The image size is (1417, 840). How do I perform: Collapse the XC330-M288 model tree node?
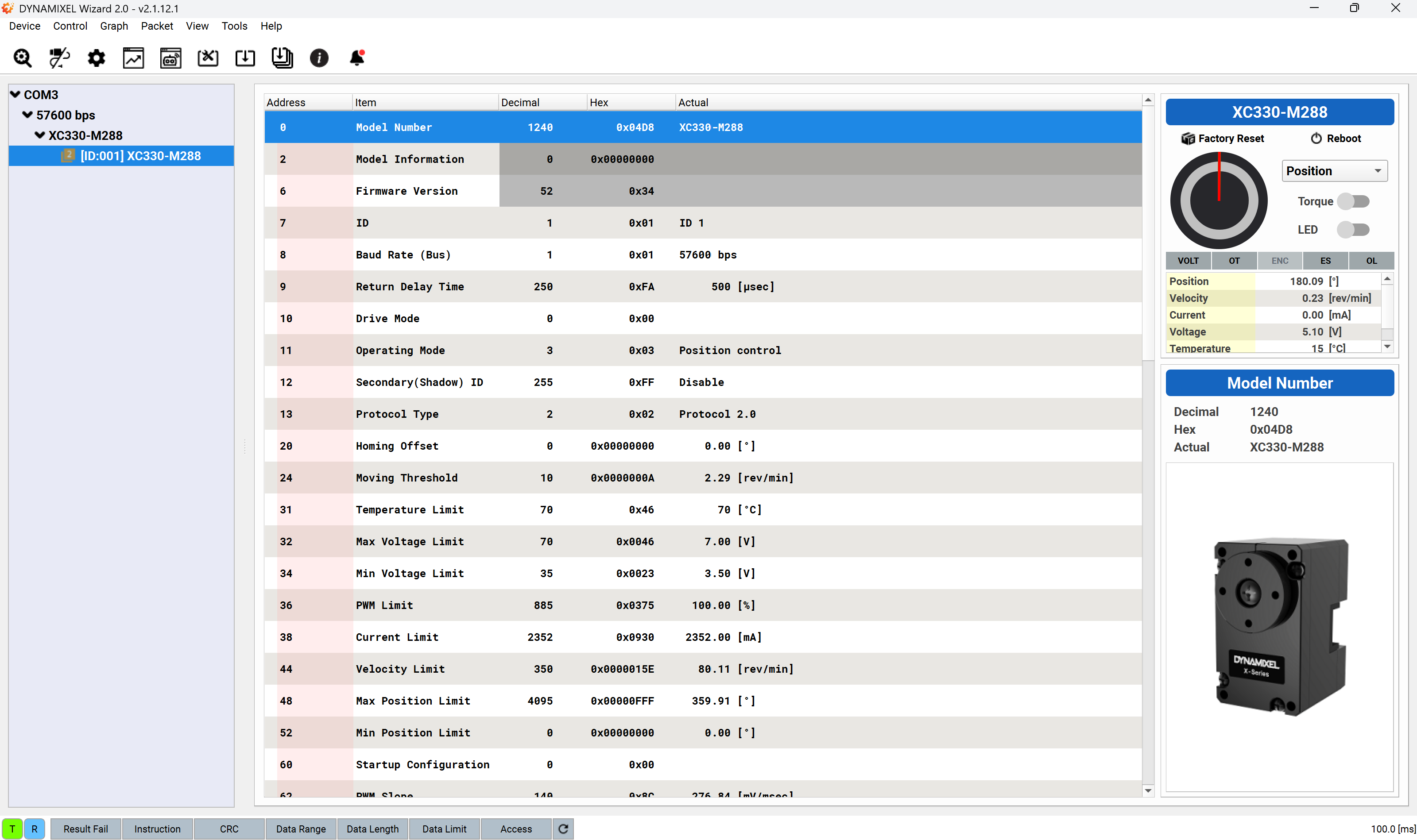pos(40,135)
